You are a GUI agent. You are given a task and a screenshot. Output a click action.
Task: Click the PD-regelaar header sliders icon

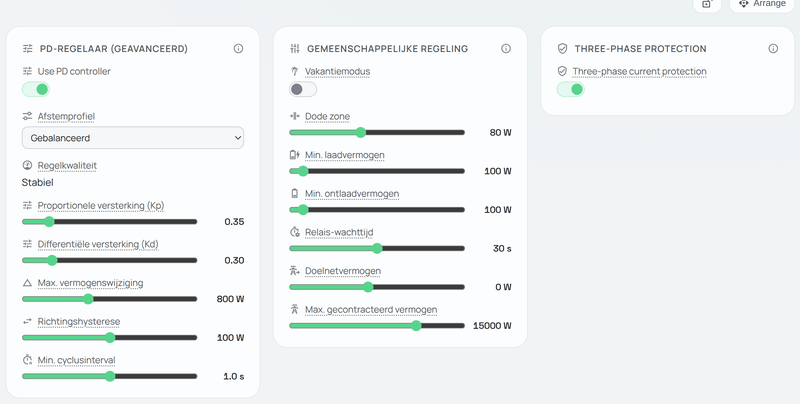click(x=28, y=49)
